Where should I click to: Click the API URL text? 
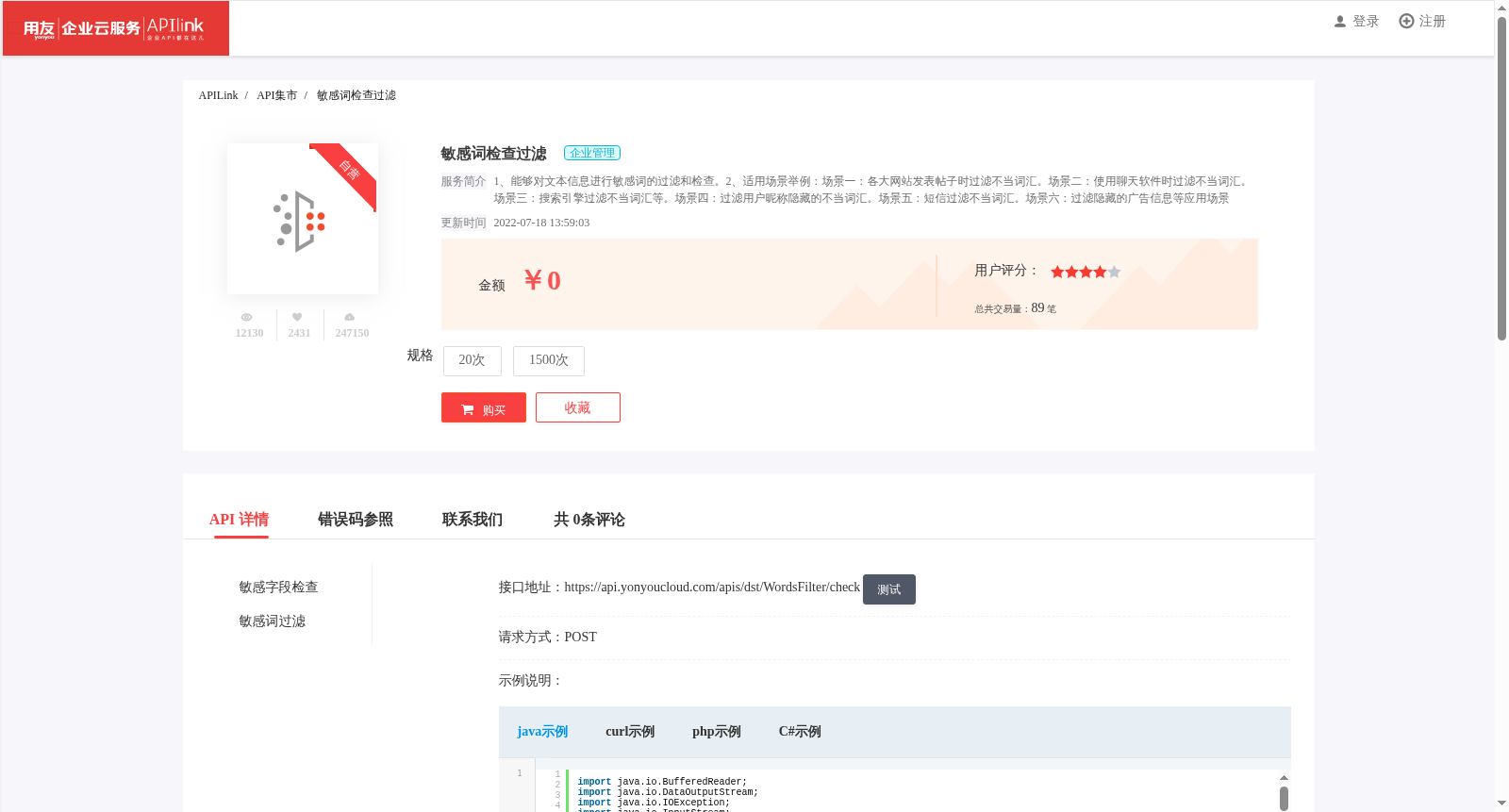(x=712, y=588)
